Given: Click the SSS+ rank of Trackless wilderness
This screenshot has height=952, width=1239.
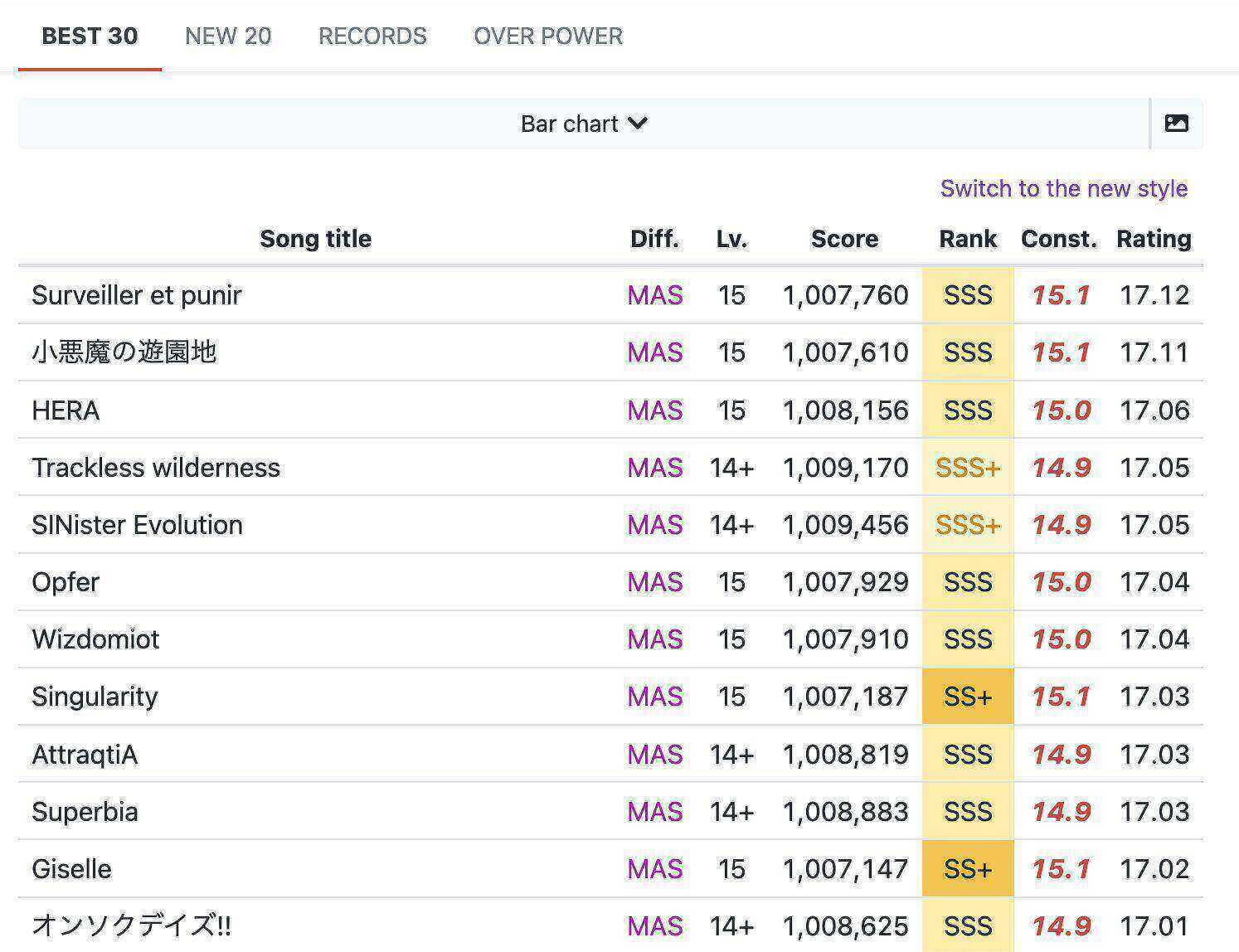Looking at the screenshot, I should [x=968, y=468].
